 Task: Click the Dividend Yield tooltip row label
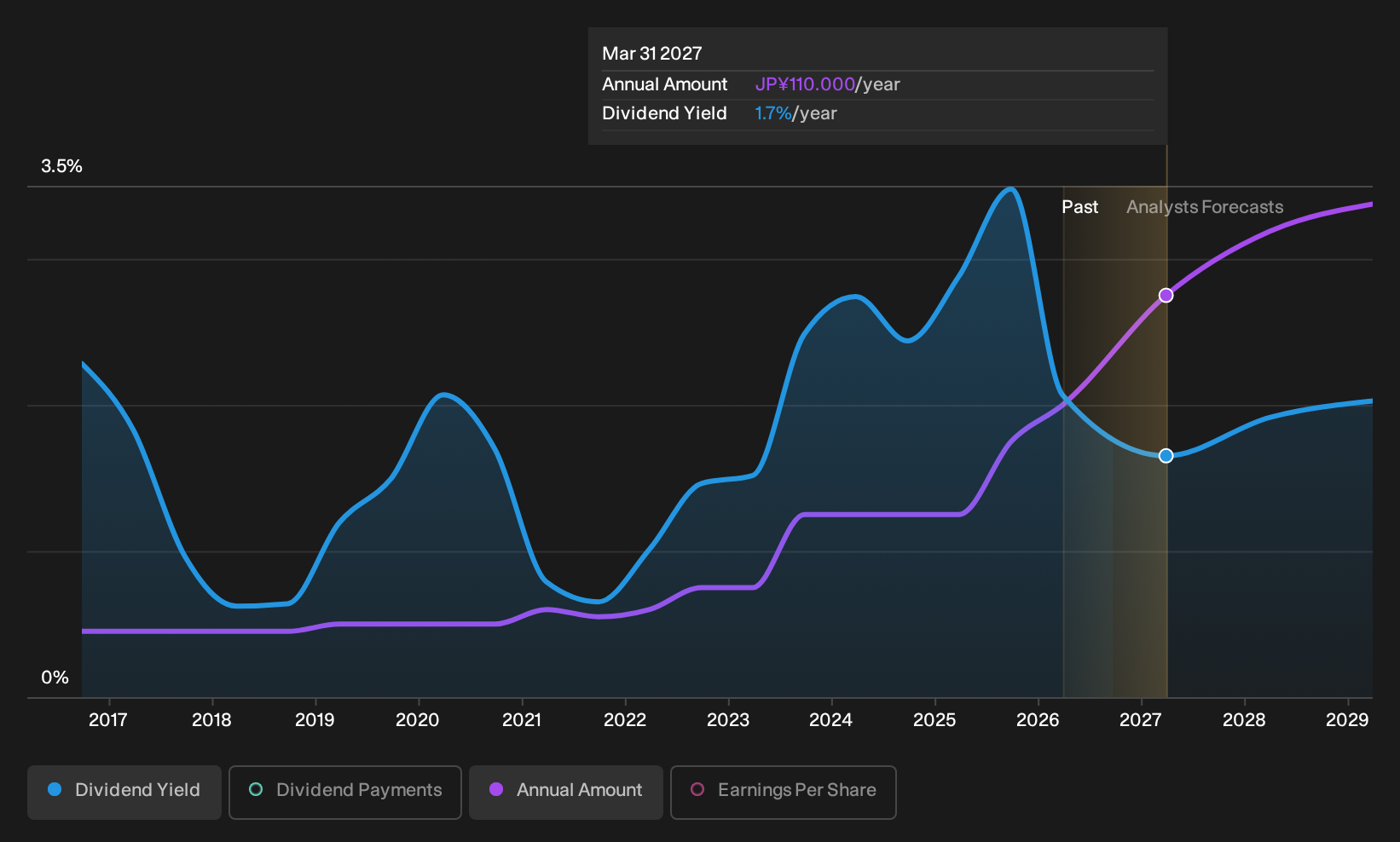pos(664,113)
